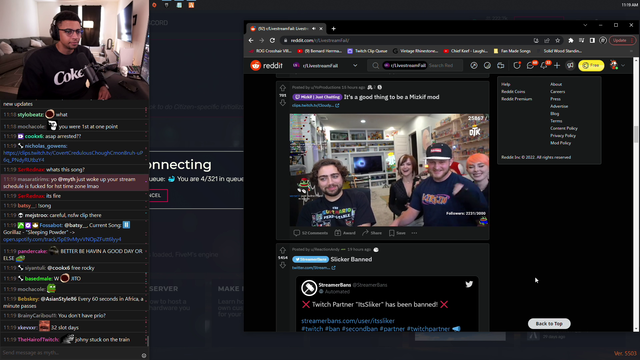Click the Send message chat input
The height and width of the screenshot is (360, 640).
[x=70, y=353]
